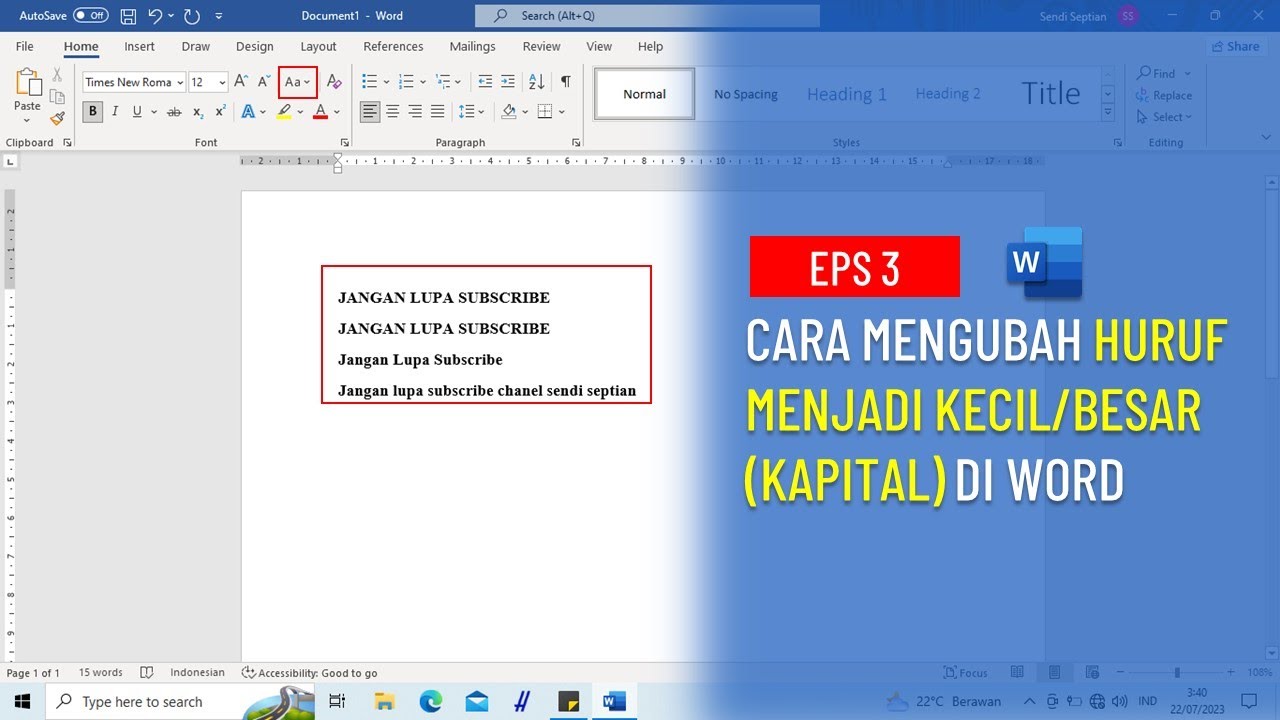Click Accessibility: Good to go status

pyautogui.click(x=310, y=673)
